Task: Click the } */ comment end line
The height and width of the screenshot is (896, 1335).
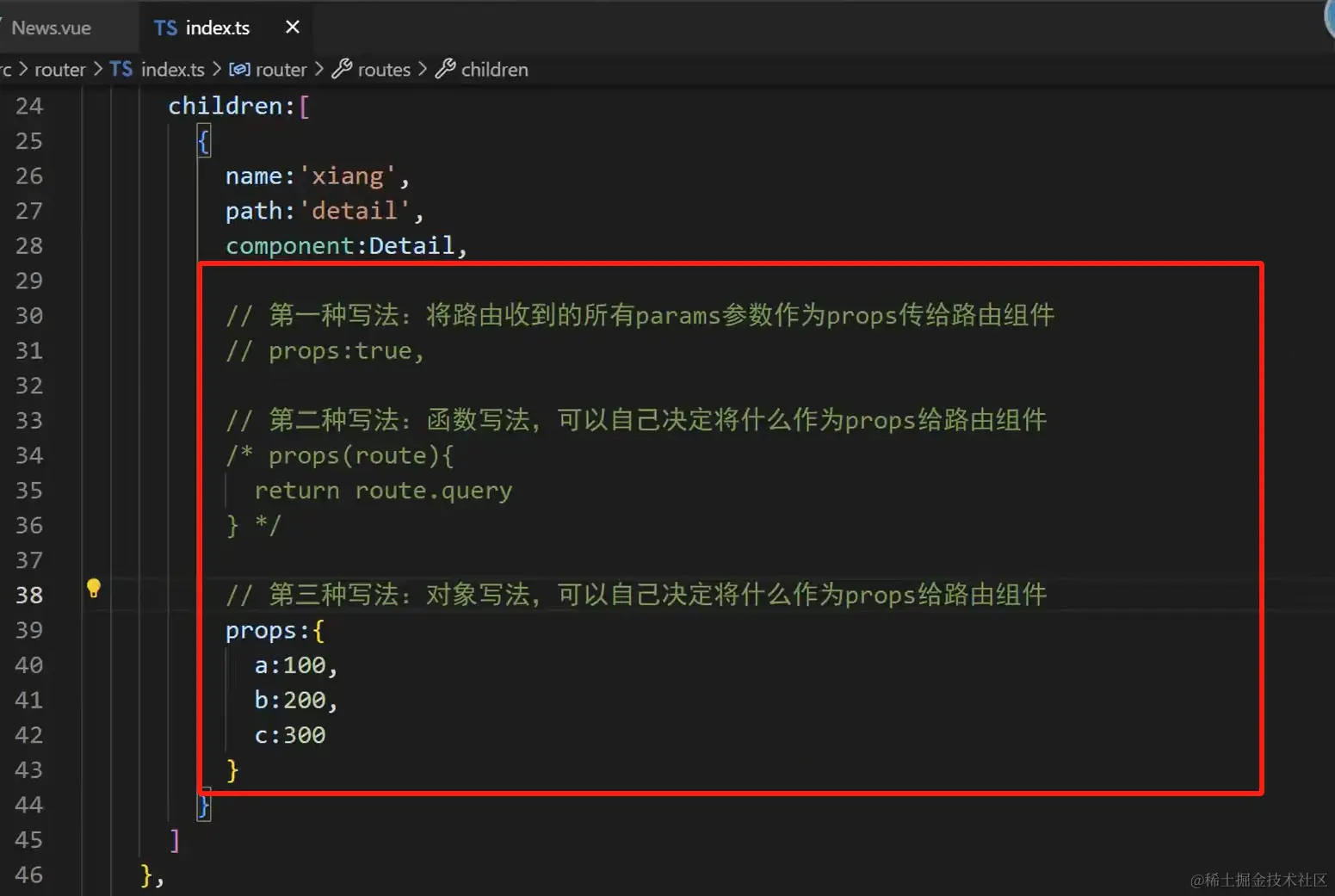Action: click(254, 525)
